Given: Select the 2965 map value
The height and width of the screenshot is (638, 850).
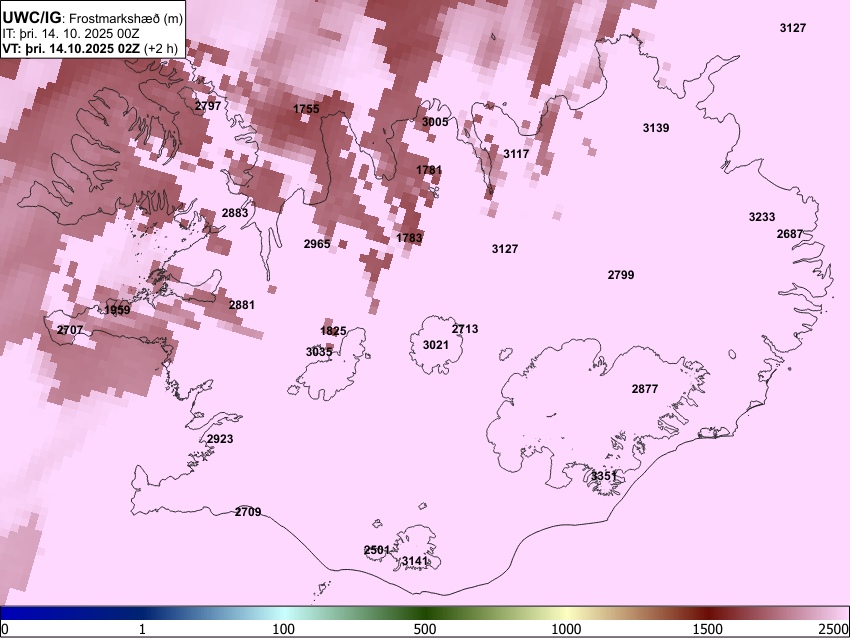Looking at the screenshot, I should click(x=317, y=244).
